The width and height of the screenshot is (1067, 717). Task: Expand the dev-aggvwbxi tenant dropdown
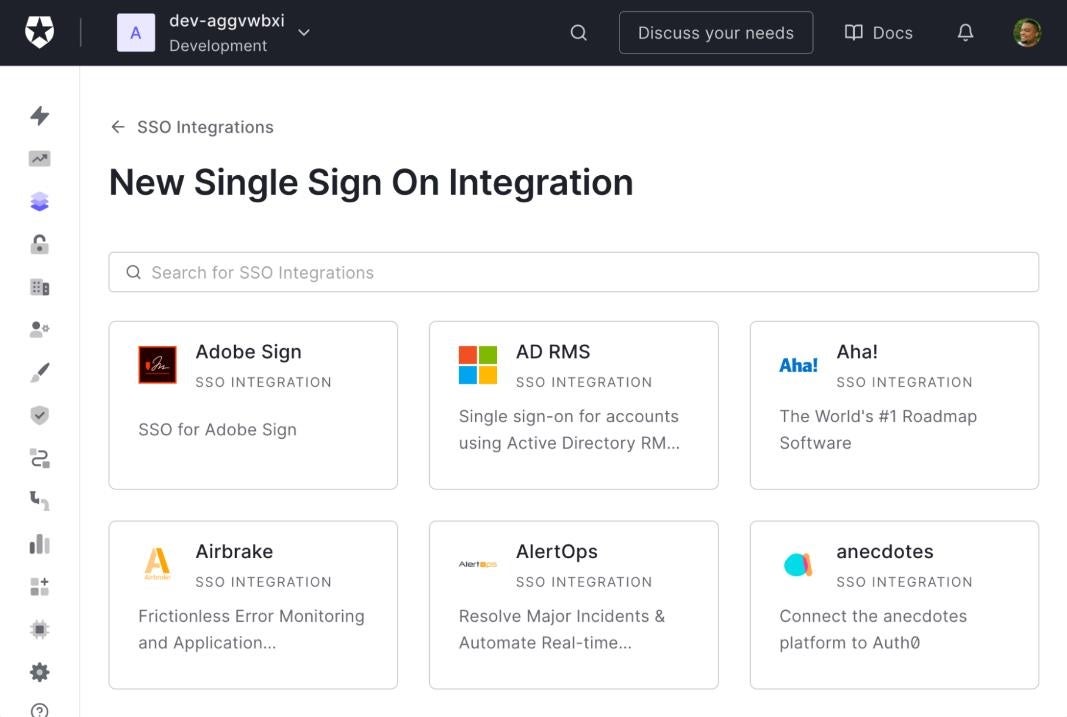tap(304, 33)
